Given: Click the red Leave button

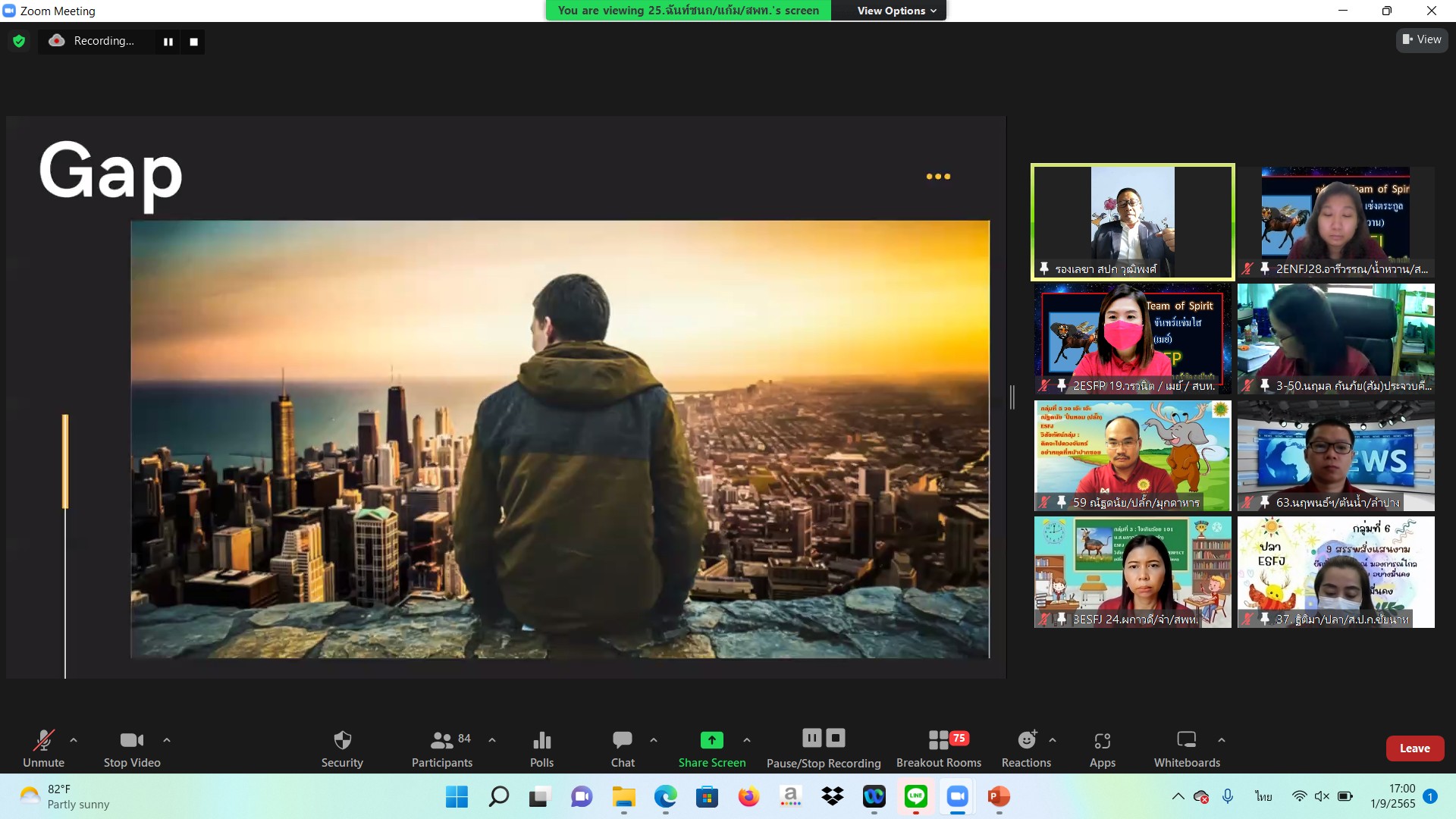Looking at the screenshot, I should point(1414,748).
